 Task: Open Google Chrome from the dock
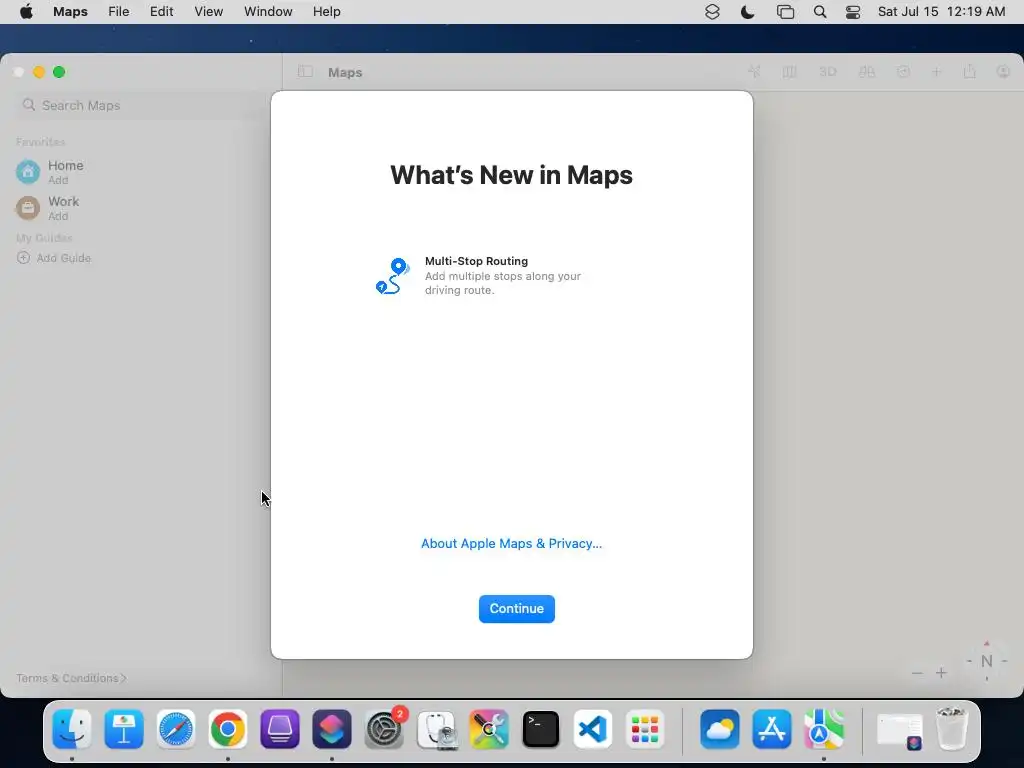coord(227,729)
